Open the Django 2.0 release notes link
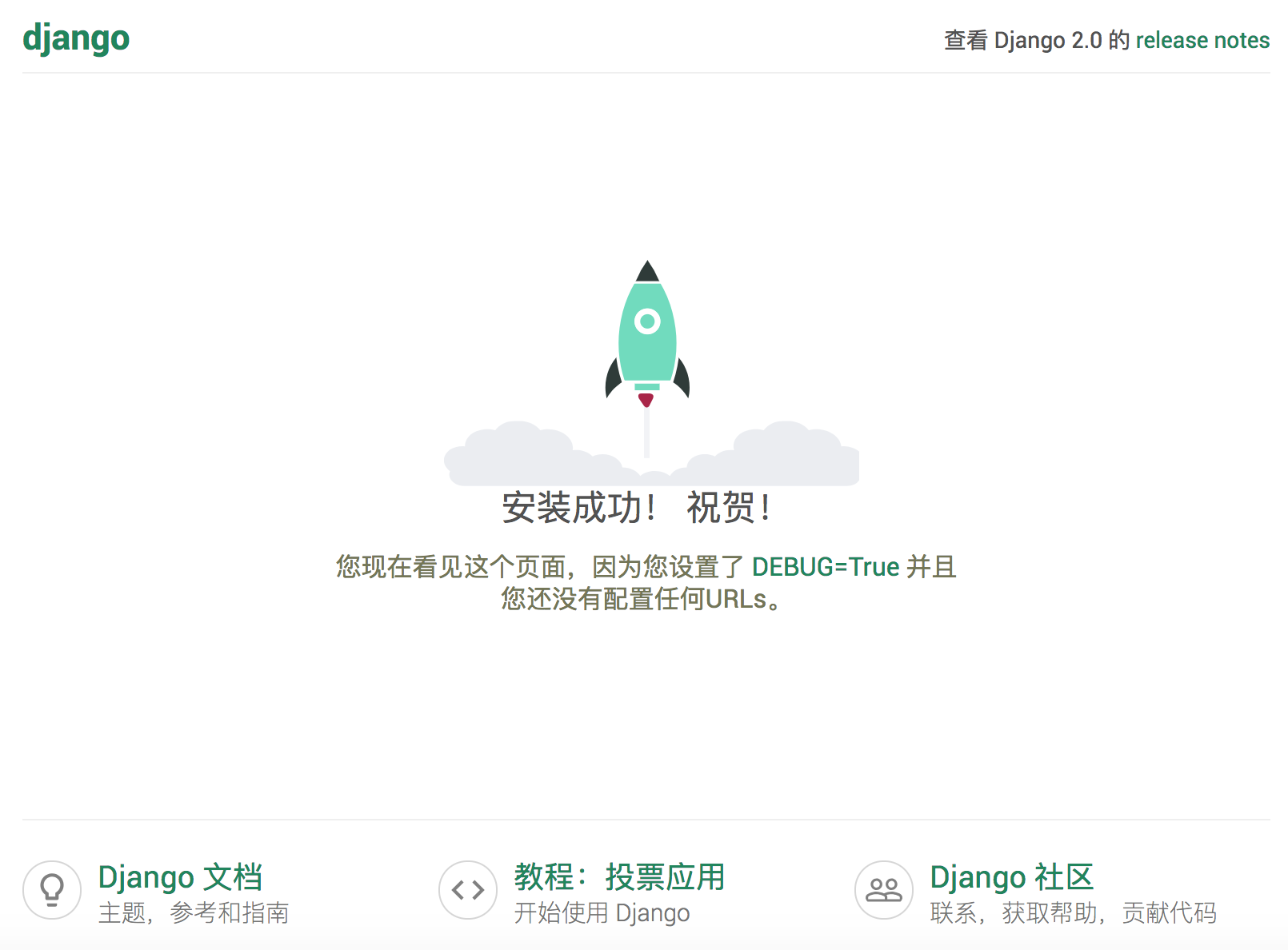Viewport: 1288px width, 950px height. pyautogui.click(x=1202, y=40)
